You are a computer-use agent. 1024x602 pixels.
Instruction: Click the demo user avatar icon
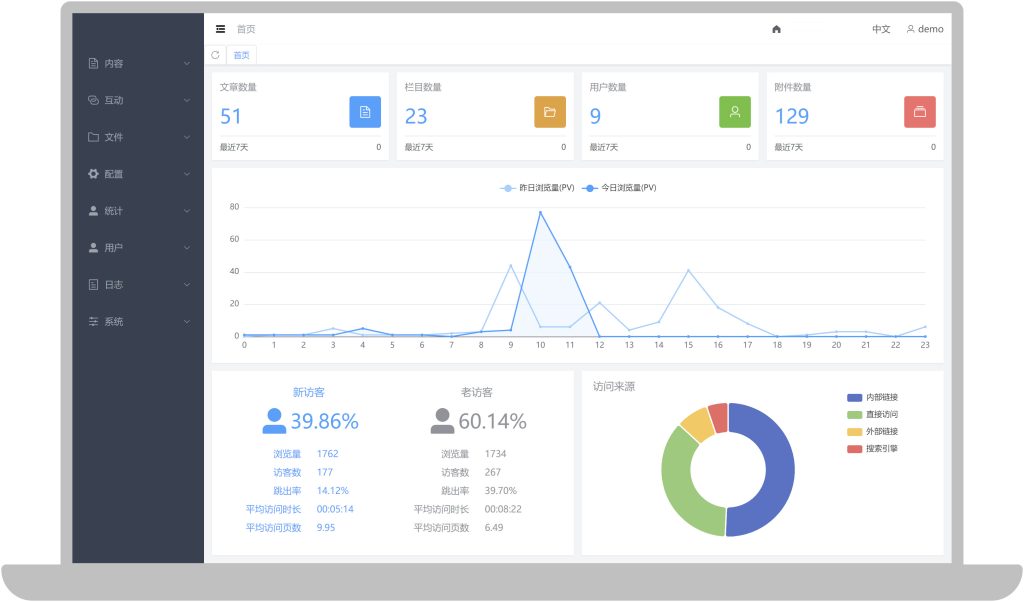tap(910, 29)
